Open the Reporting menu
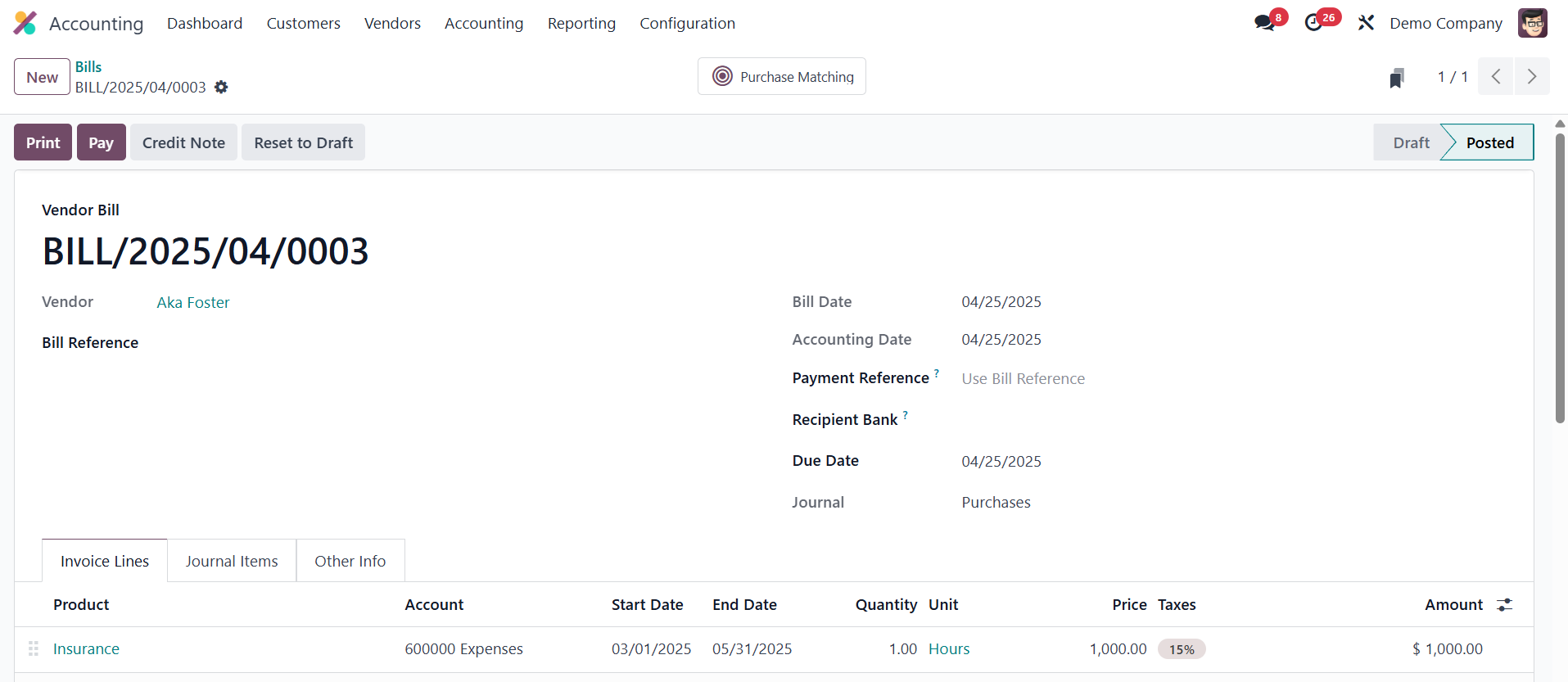Screen dimensions: 1568x682 [x=581, y=23]
